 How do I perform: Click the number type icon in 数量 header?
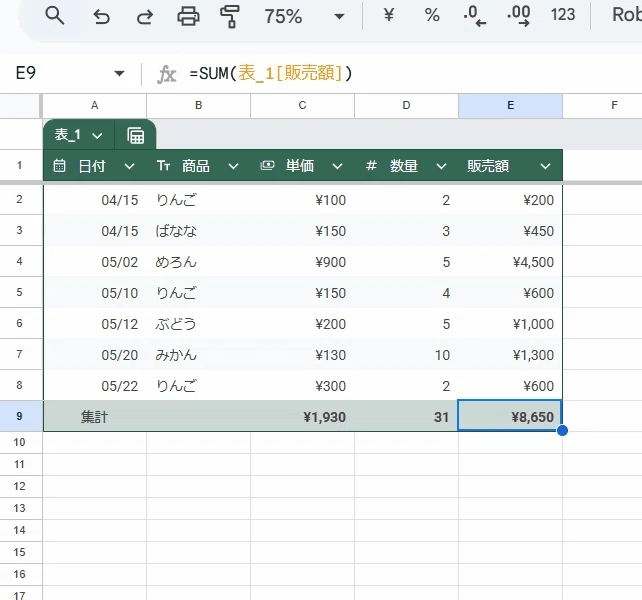(x=371, y=165)
